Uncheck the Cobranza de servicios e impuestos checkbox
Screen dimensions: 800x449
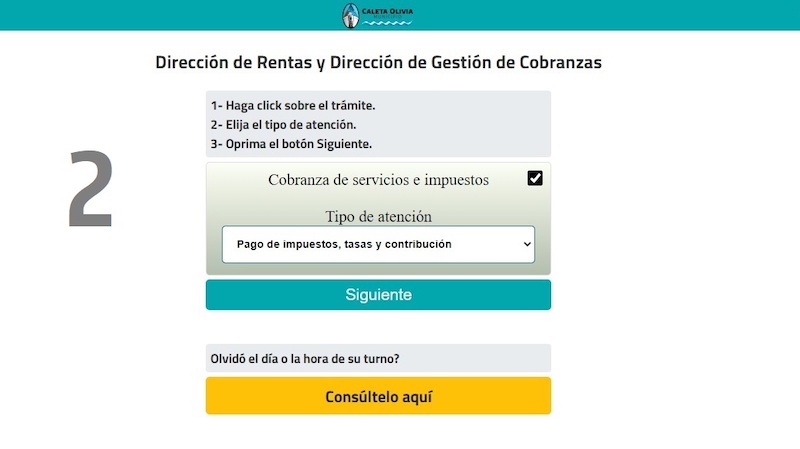tap(535, 178)
